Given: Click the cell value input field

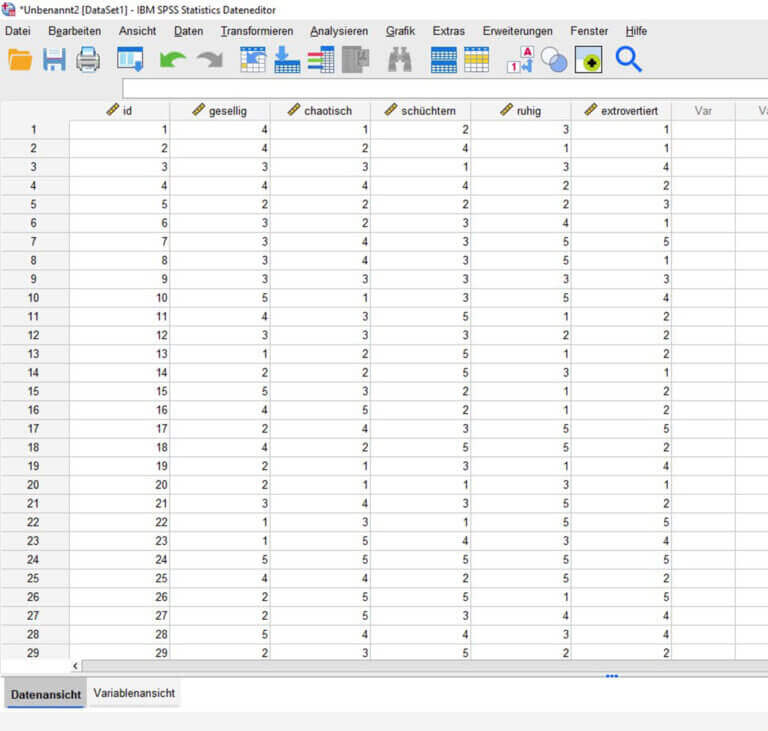Looking at the screenshot, I should [x=440, y=88].
